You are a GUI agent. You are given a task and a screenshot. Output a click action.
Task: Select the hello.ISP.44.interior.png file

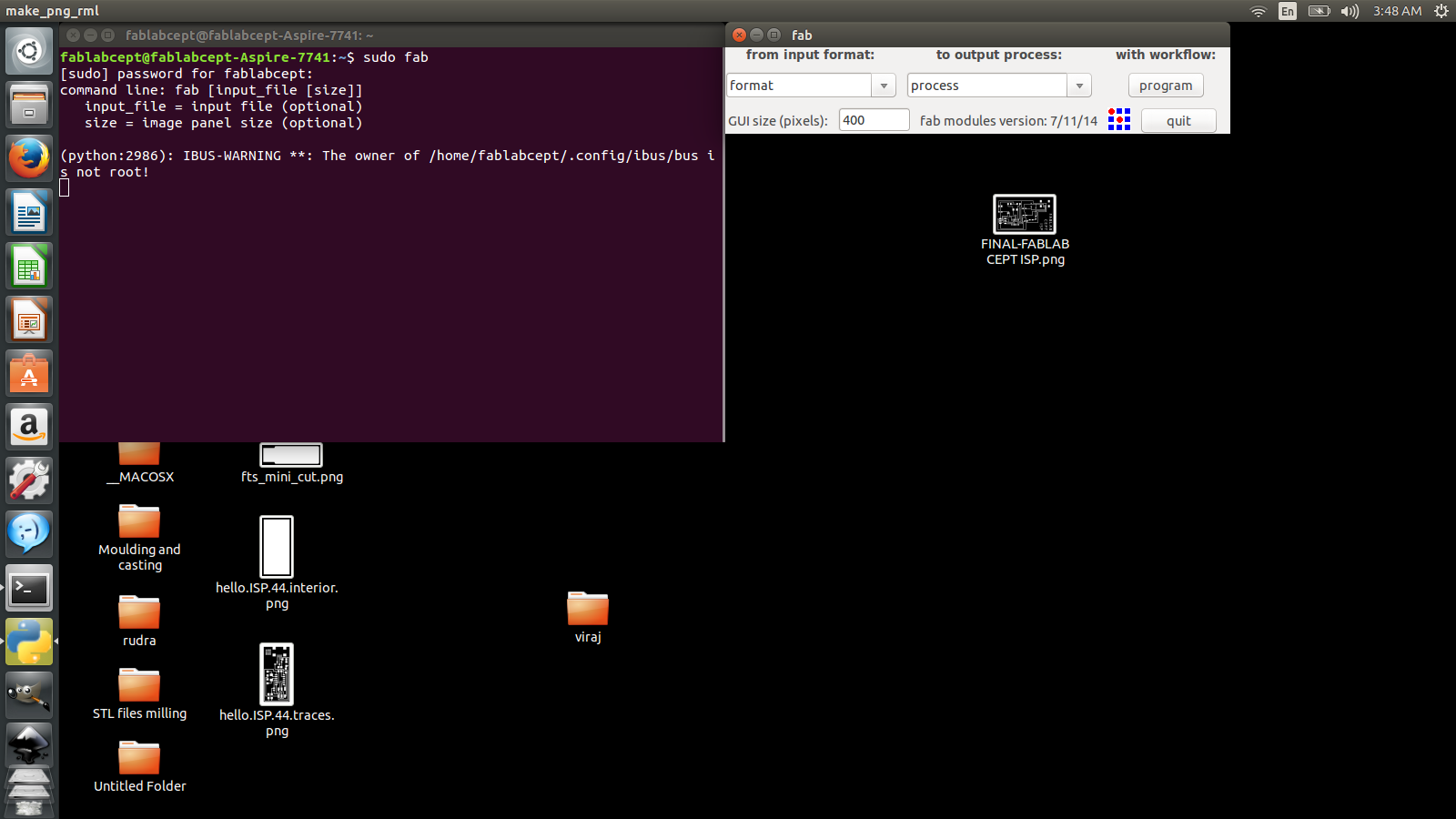[277, 562]
